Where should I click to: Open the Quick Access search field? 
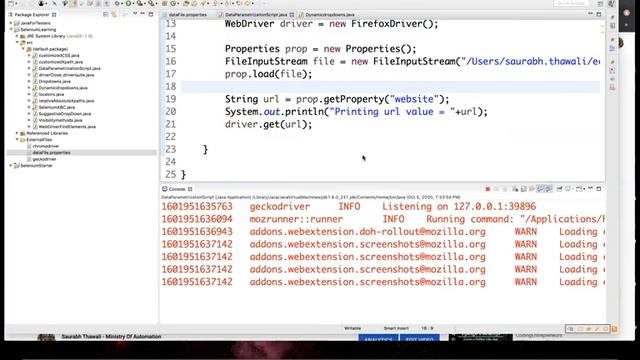pos(571,4)
